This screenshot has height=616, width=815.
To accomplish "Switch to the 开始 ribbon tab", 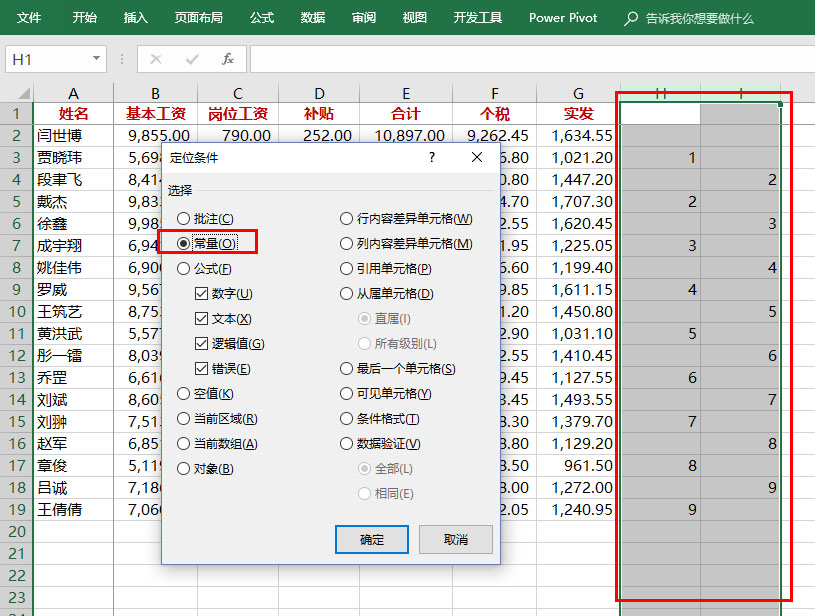I will (84, 17).
